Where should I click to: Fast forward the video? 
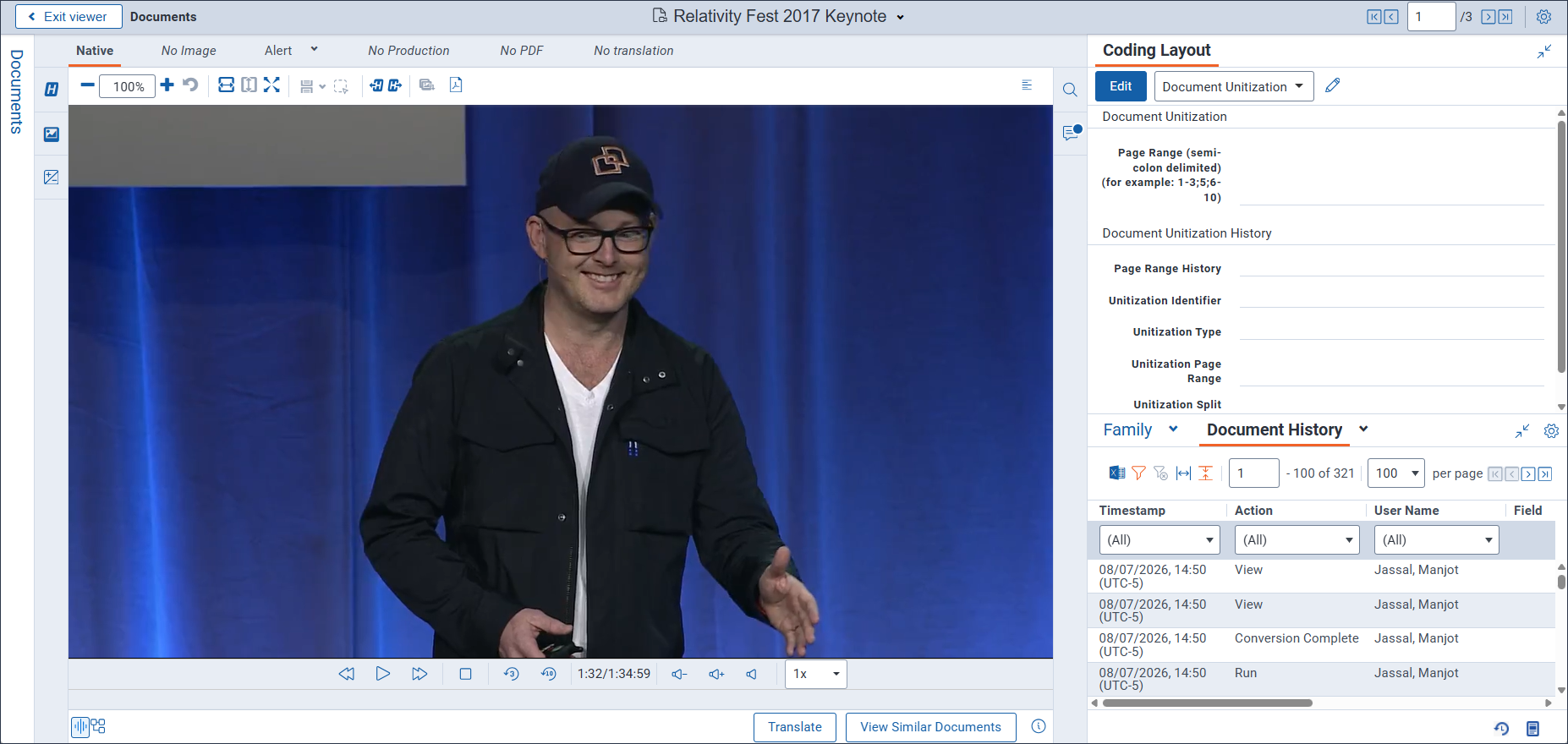[x=419, y=674]
